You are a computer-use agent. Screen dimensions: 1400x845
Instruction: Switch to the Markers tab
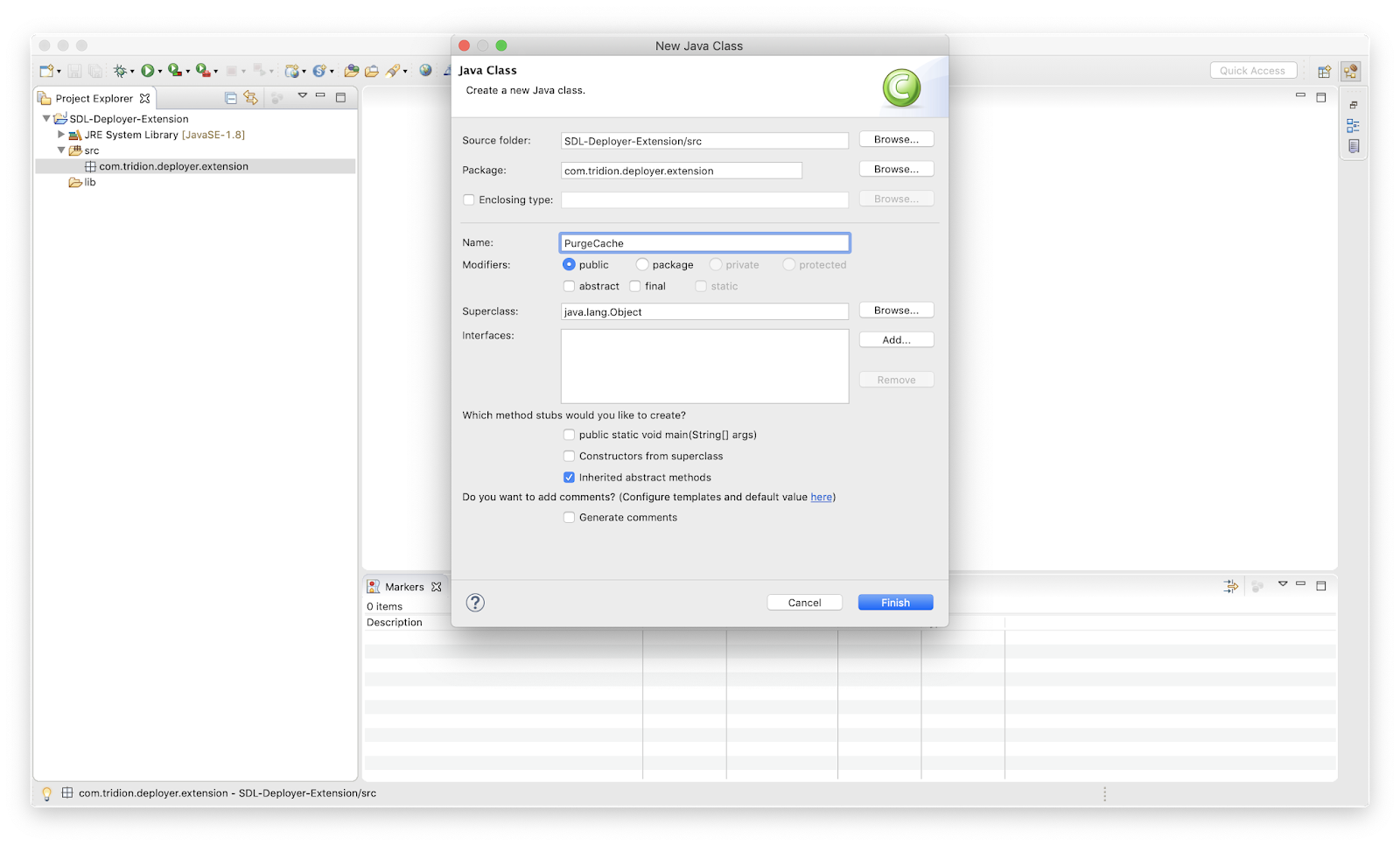[404, 586]
